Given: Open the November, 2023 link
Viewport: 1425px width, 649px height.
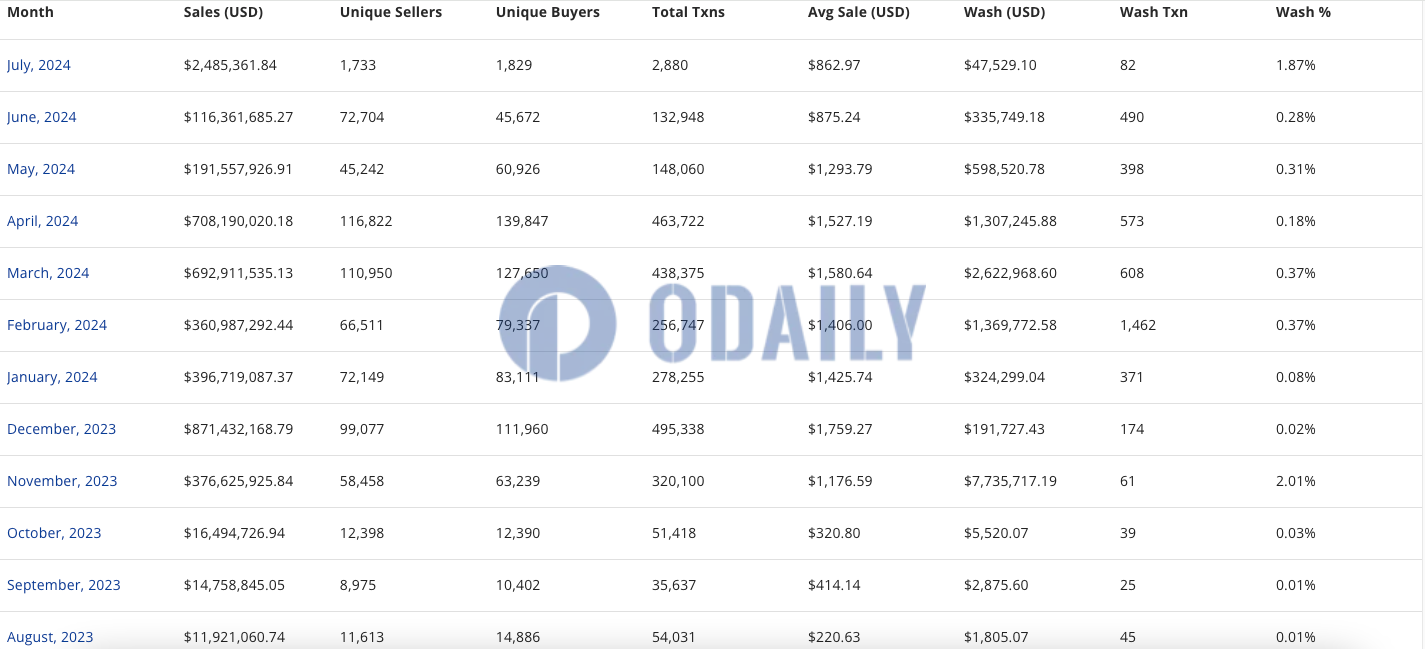Looking at the screenshot, I should pyautogui.click(x=62, y=481).
